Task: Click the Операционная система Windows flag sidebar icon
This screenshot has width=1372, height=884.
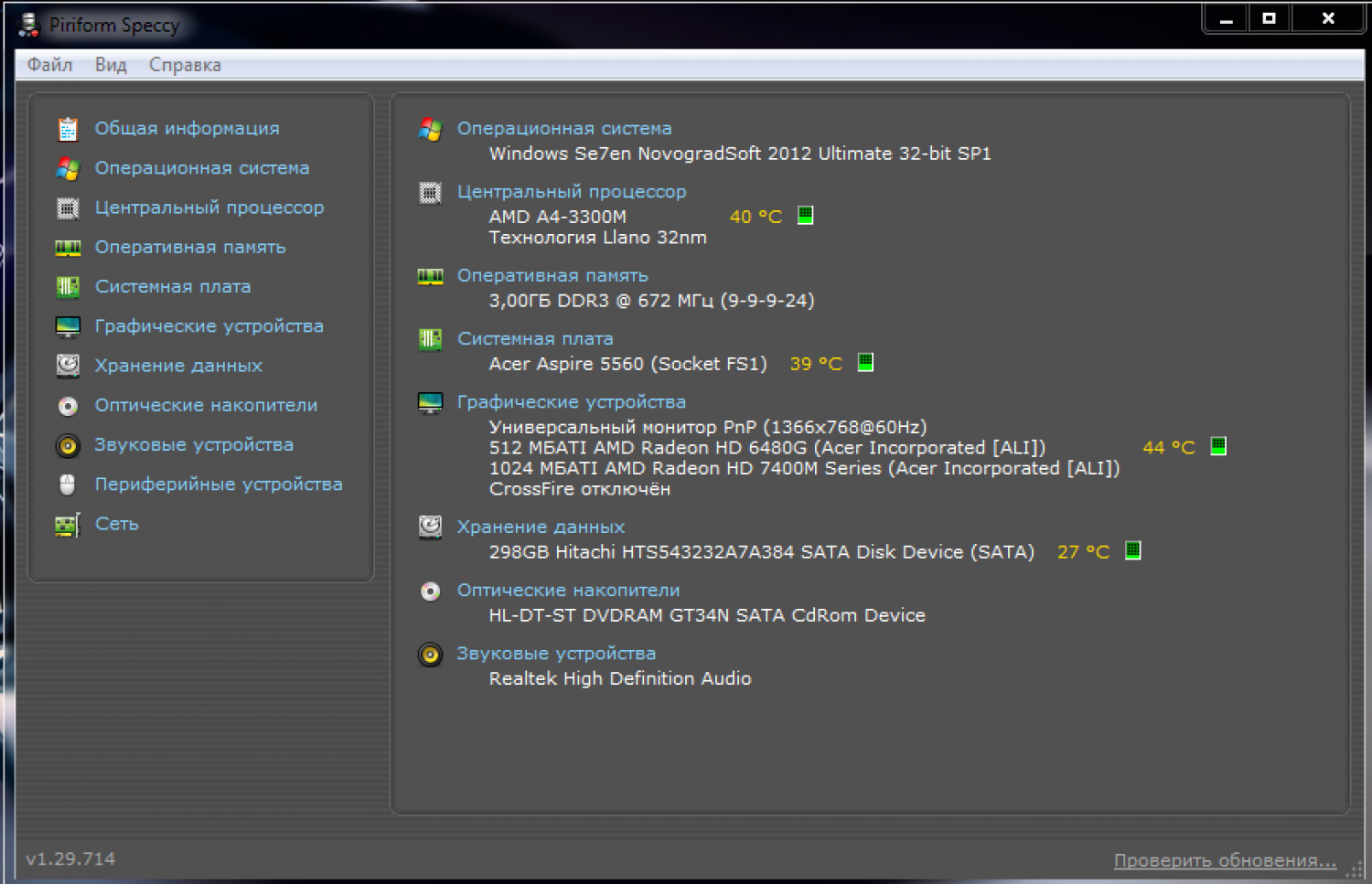Action: (x=68, y=168)
